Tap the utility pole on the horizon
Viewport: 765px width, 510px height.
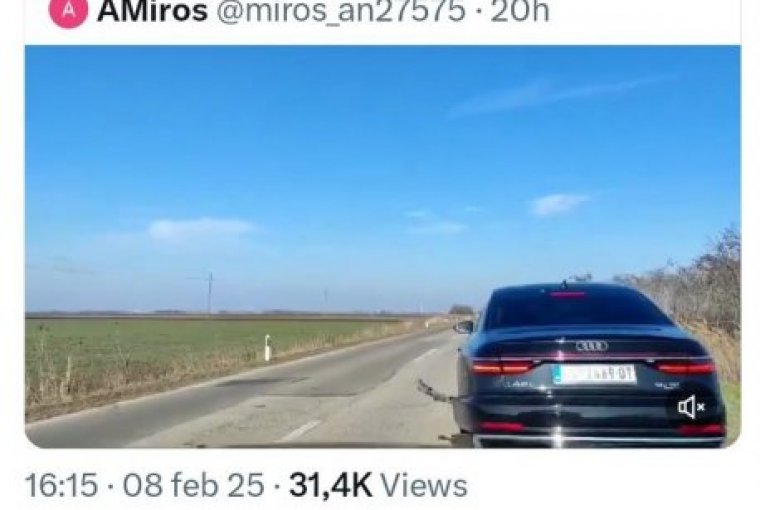(210, 293)
